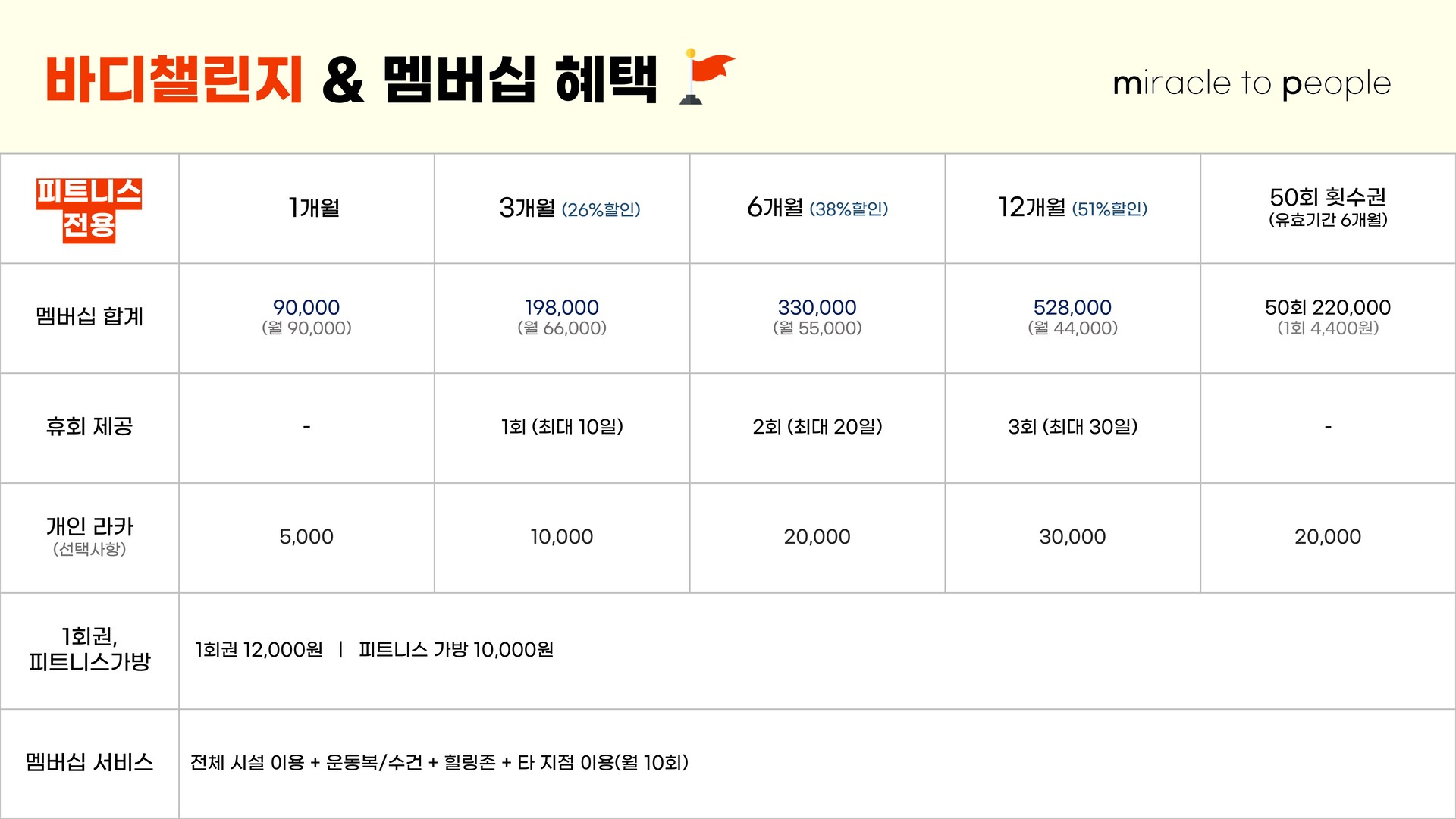The image size is (1456, 819).
Task: Click the 90,000 membership price
Action: [x=306, y=308]
